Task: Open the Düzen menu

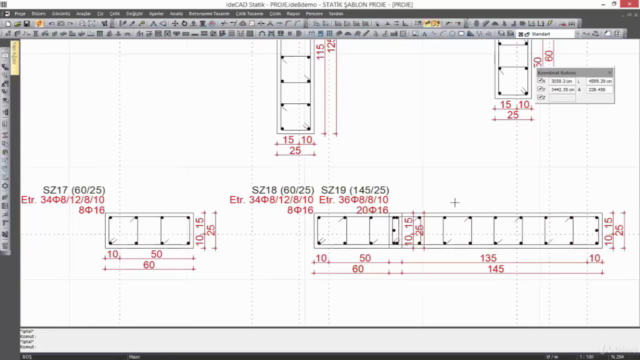Action: pos(39,14)
